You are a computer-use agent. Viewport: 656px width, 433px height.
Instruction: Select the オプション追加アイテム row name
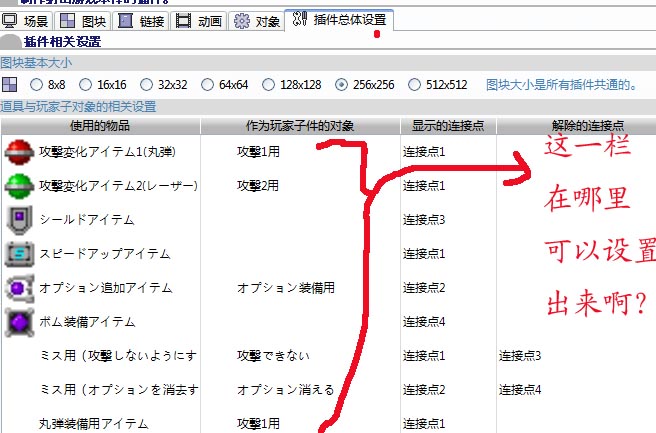pyautogui.click(x=106, y=288)
